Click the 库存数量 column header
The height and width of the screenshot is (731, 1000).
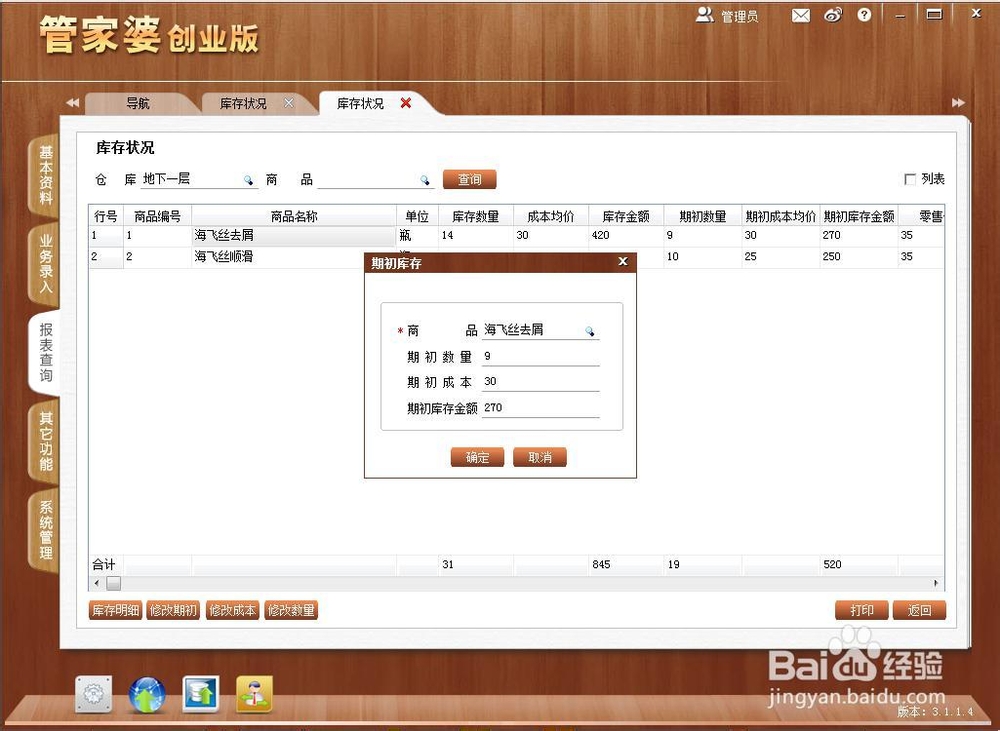[476, 216]
